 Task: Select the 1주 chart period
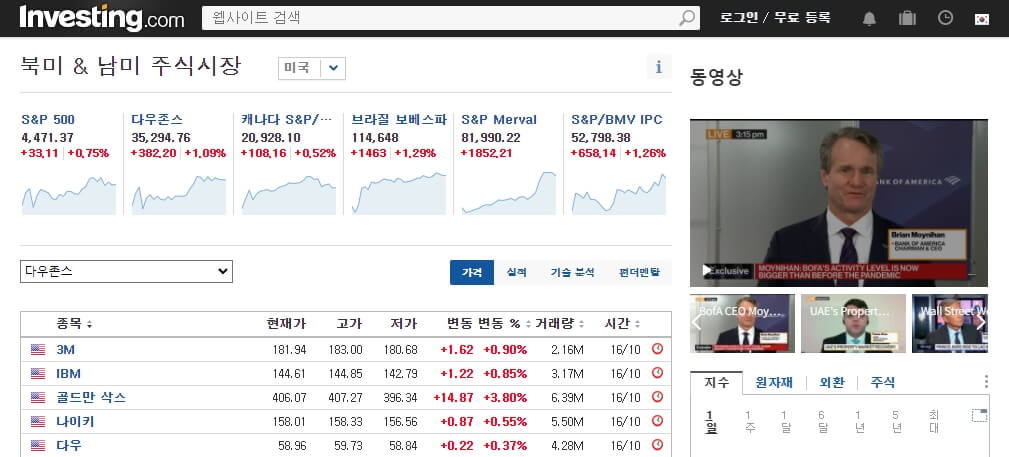pos(748,422)
